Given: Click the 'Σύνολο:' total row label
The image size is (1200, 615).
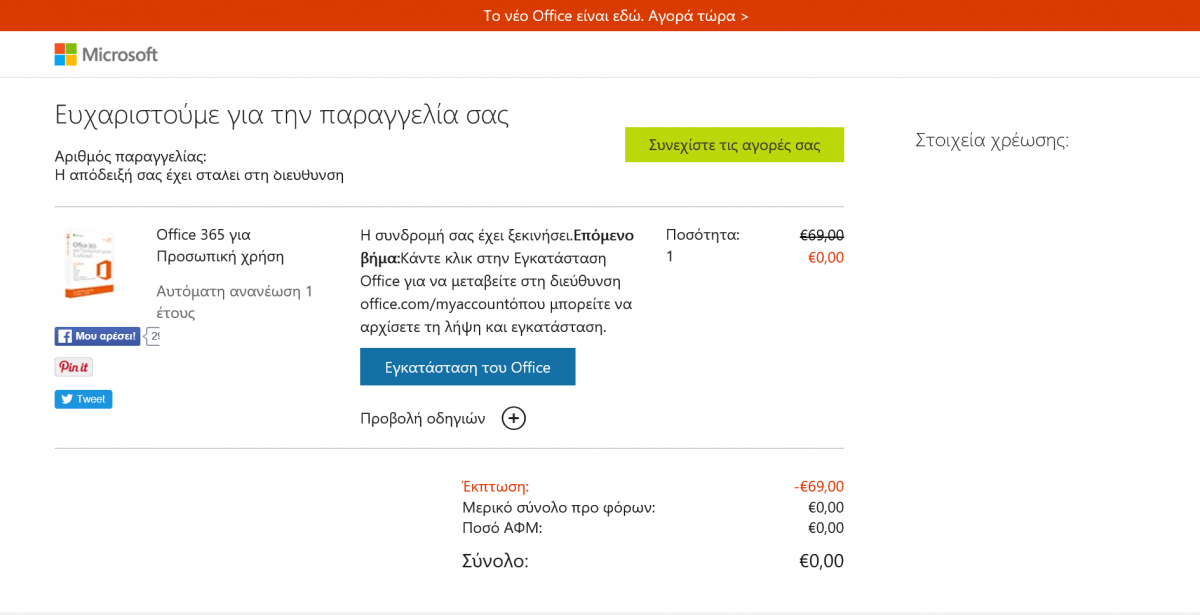Looking at the screenshot, I should (x=495, y=561).
